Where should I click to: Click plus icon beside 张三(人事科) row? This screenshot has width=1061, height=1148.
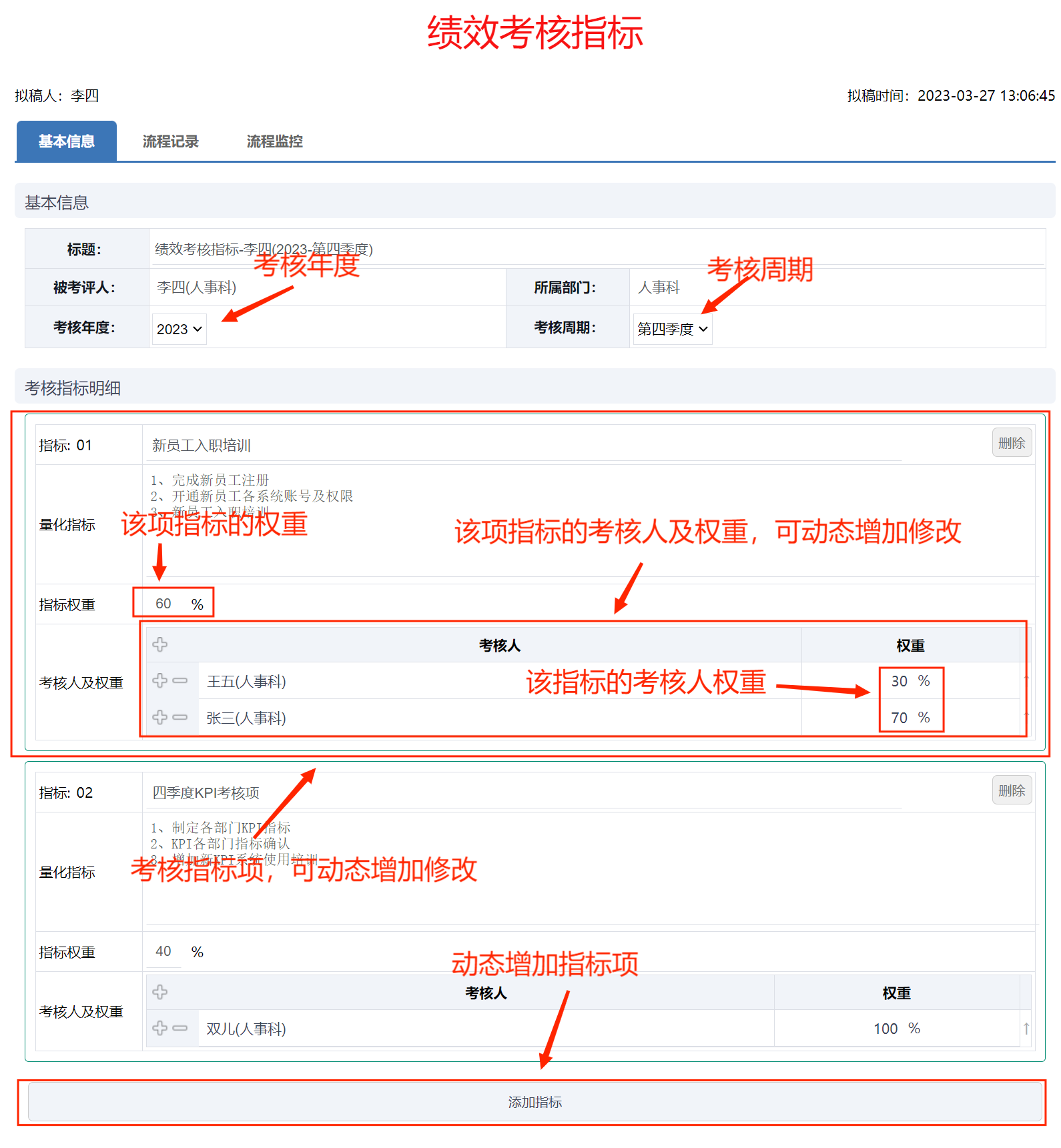tap(160, 717)
